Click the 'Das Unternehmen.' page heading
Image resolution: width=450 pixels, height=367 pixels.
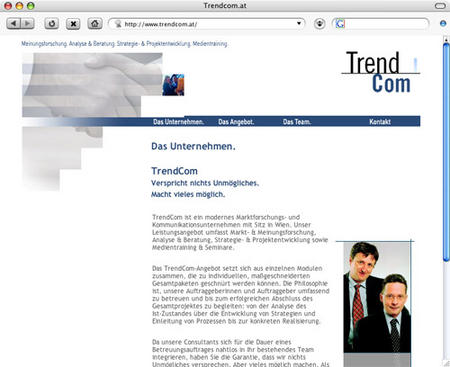[x=193, y=146]
